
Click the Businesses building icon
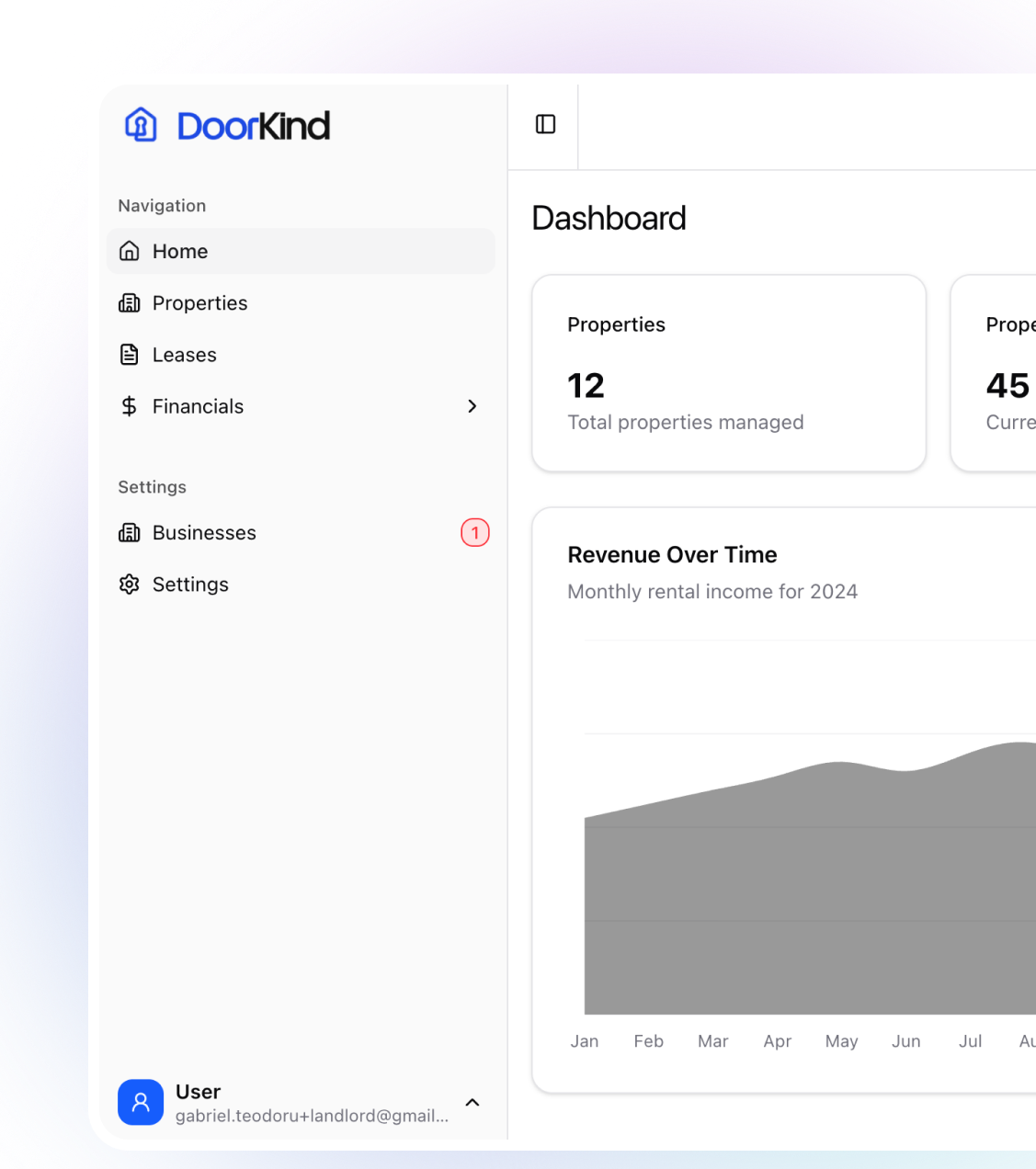130,532
